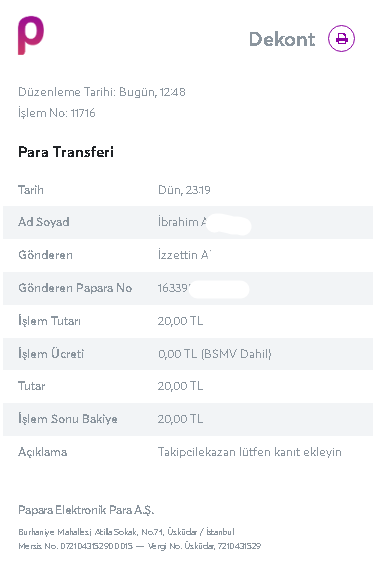
Task: Click the Tutar row label
Action: click(x=32, y=386)
